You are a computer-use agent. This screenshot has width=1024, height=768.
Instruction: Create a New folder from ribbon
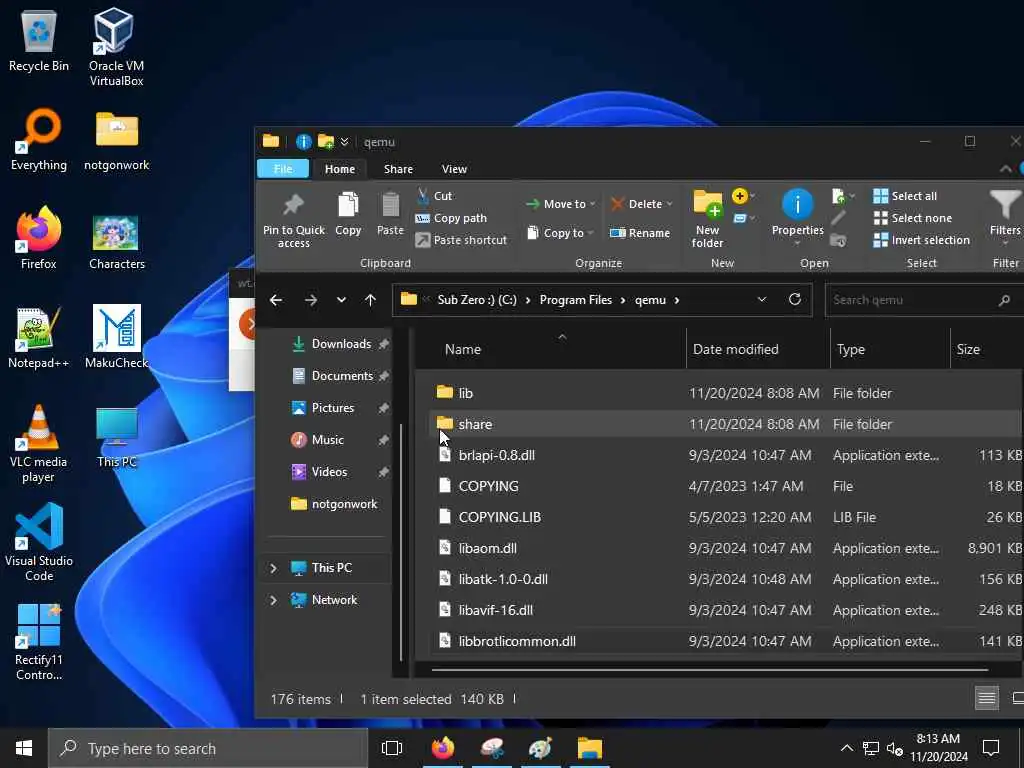707,219
